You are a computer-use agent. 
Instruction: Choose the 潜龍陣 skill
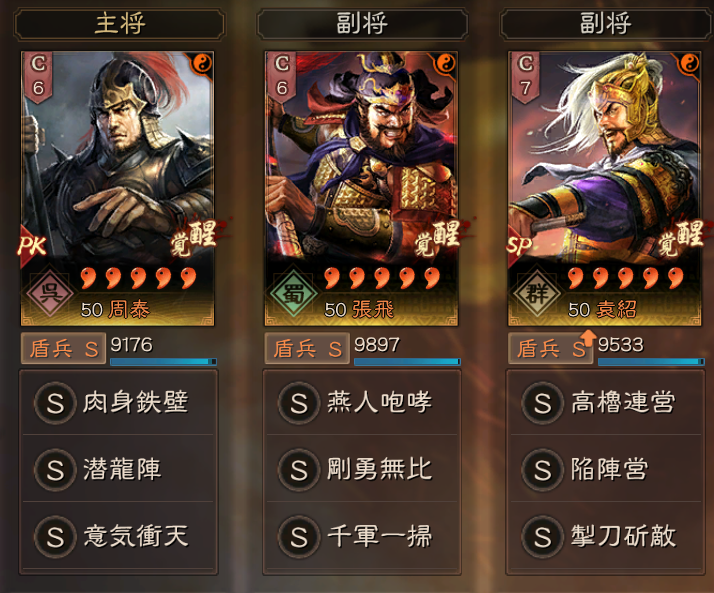tap(118, 469)
